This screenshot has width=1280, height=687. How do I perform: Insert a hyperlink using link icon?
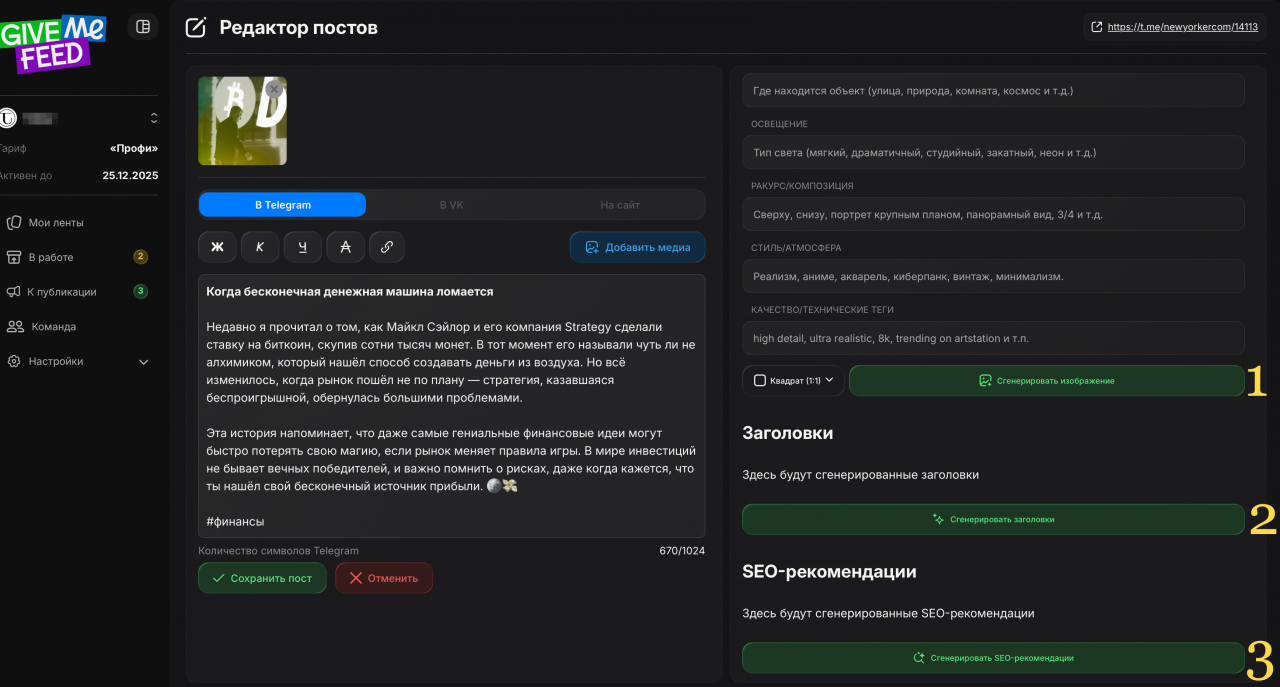[x=387, y=247]
